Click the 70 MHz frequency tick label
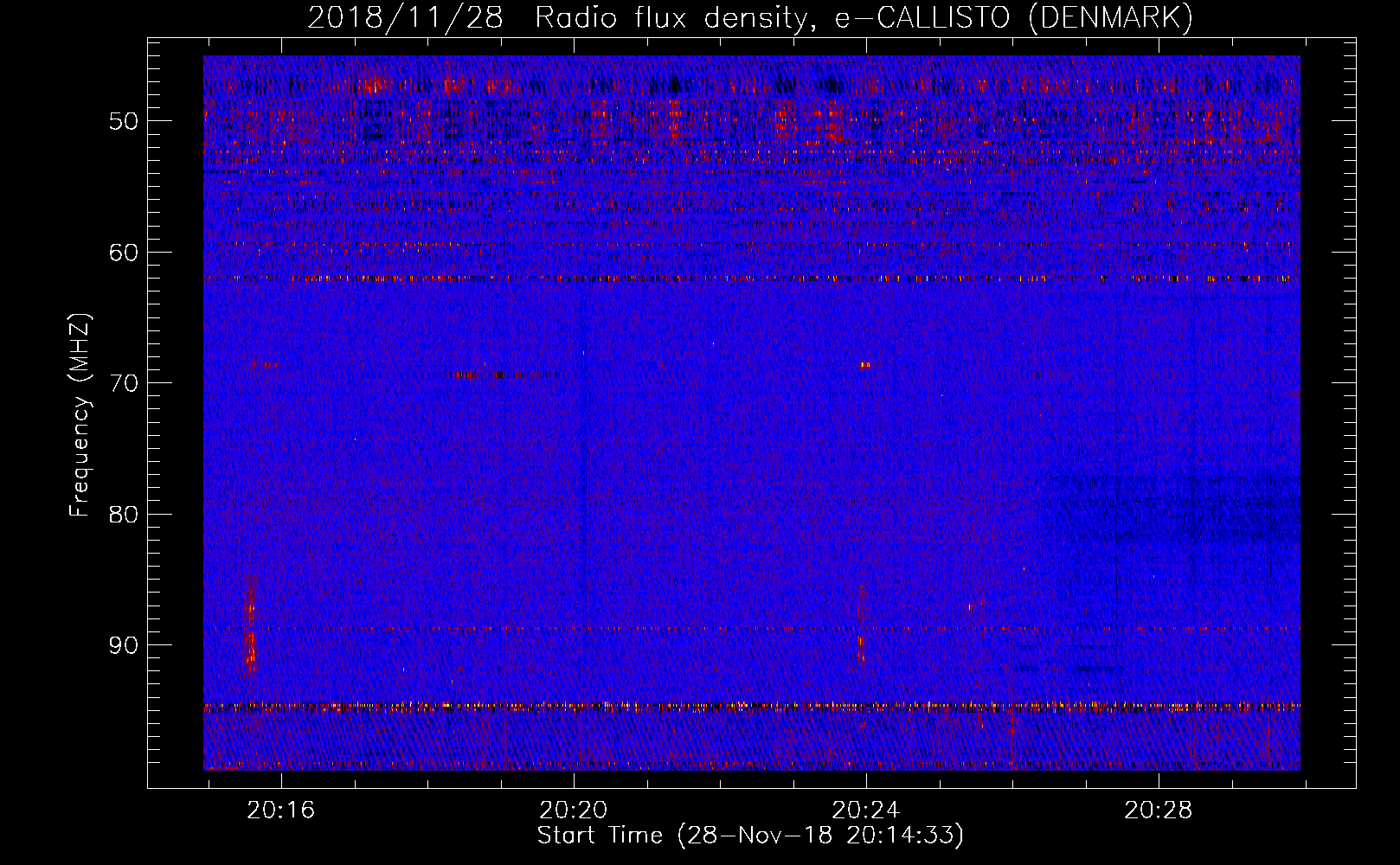 pyautogui.click(x=124, y=383)
